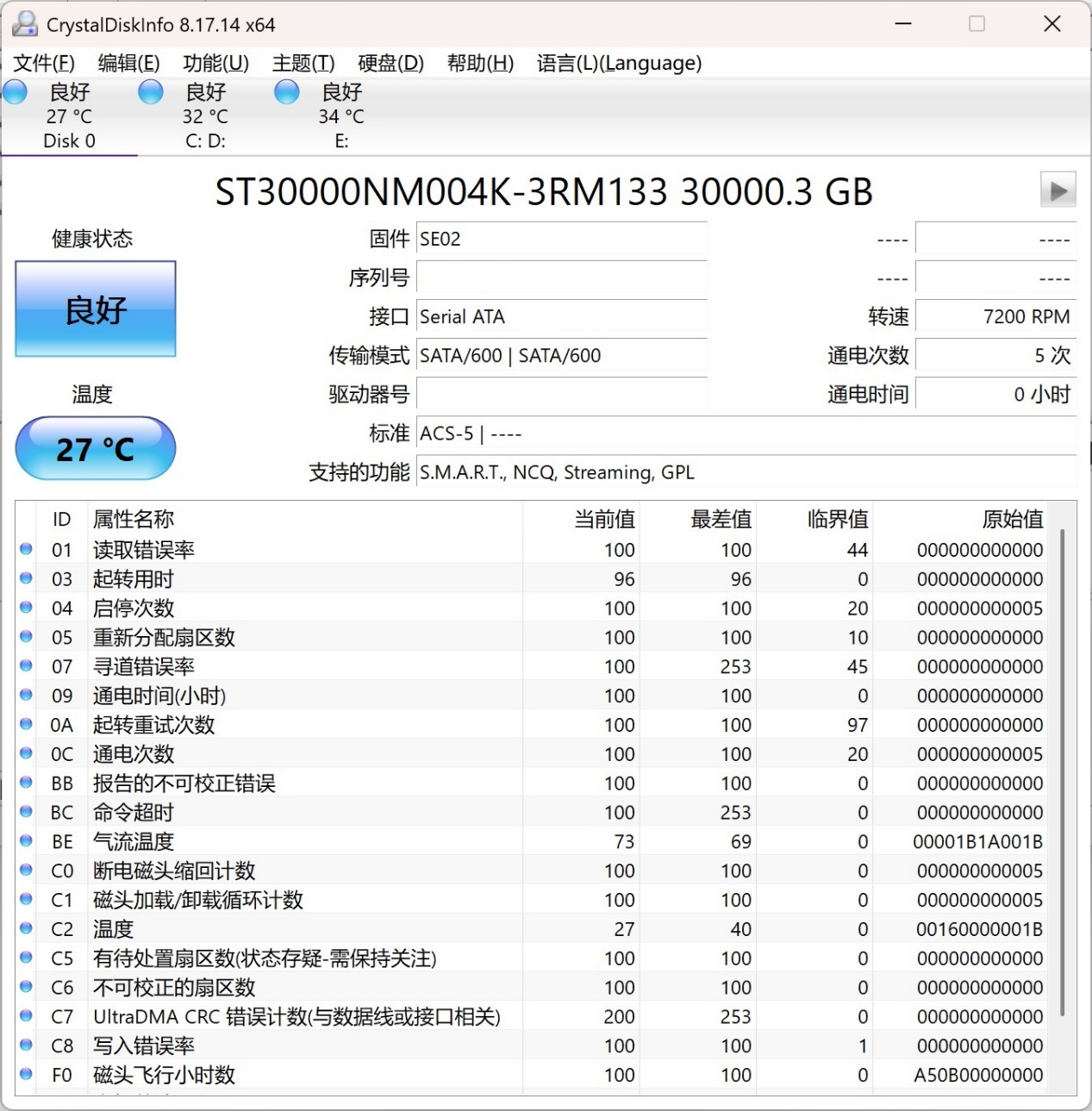The height and width of the screenshot is (1111, 1092).
Task: Open the 文件(F) menu
Action: tap(44, 63)
